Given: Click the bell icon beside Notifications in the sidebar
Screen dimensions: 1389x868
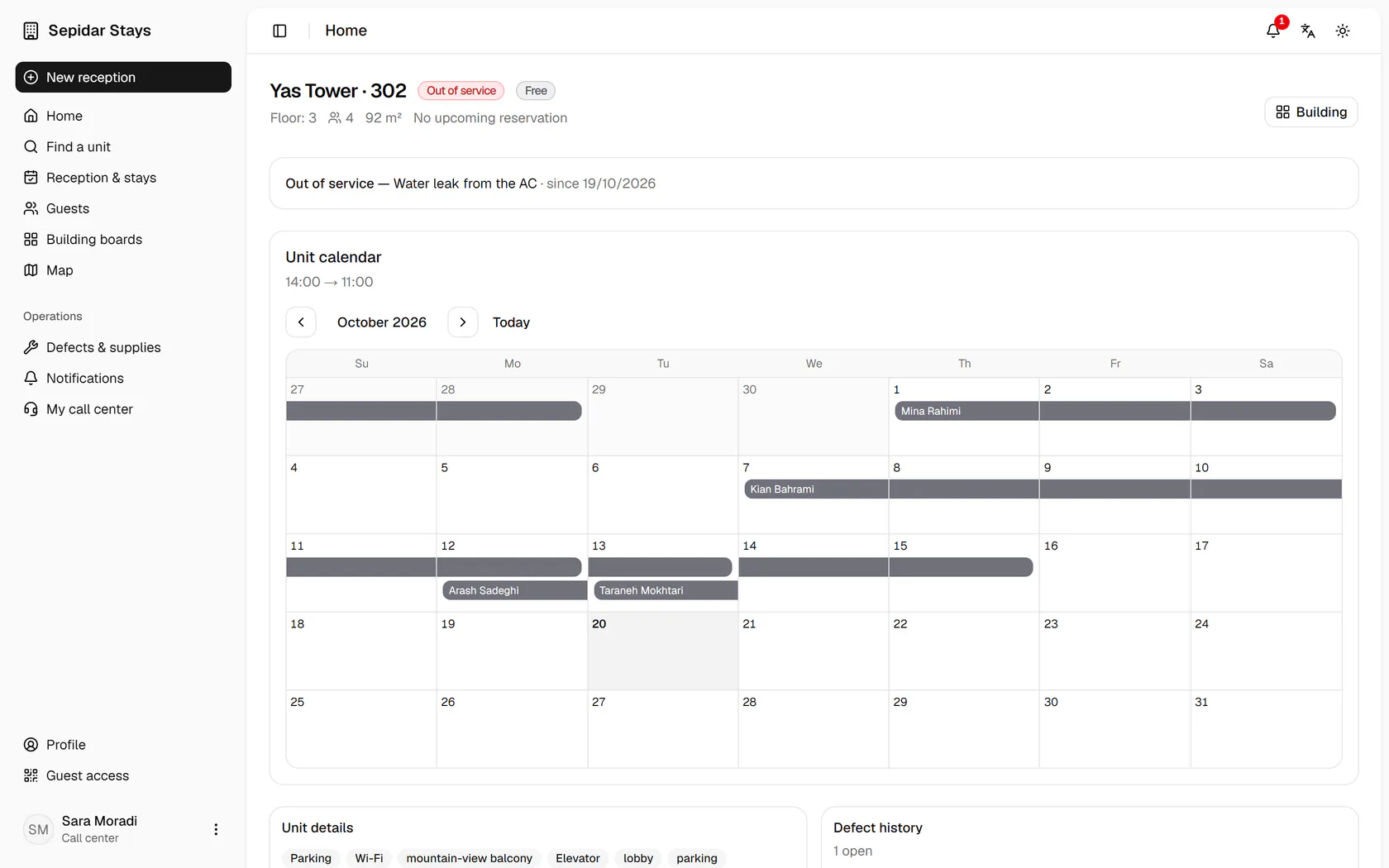Looking at the screenshot, I should [31, 378].
